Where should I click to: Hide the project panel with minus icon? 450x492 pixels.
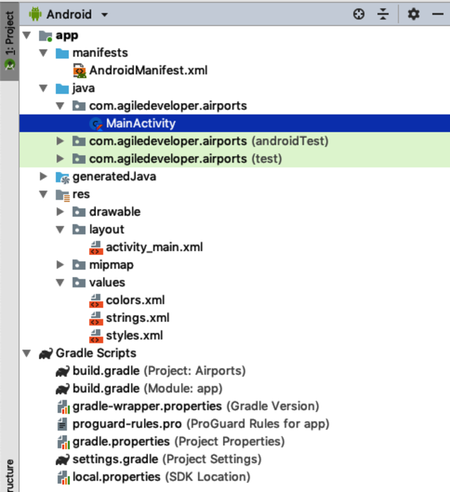[438, 14]
